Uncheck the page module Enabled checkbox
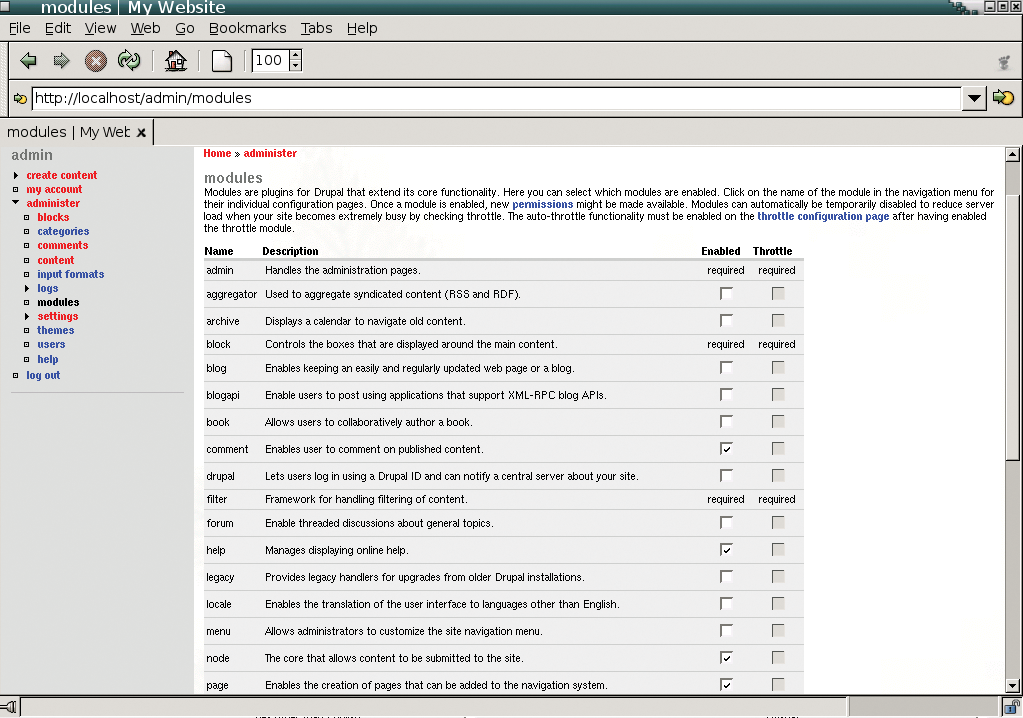Image resolution: width=1023 pixels, height=718 pixels. click(726, 684)
